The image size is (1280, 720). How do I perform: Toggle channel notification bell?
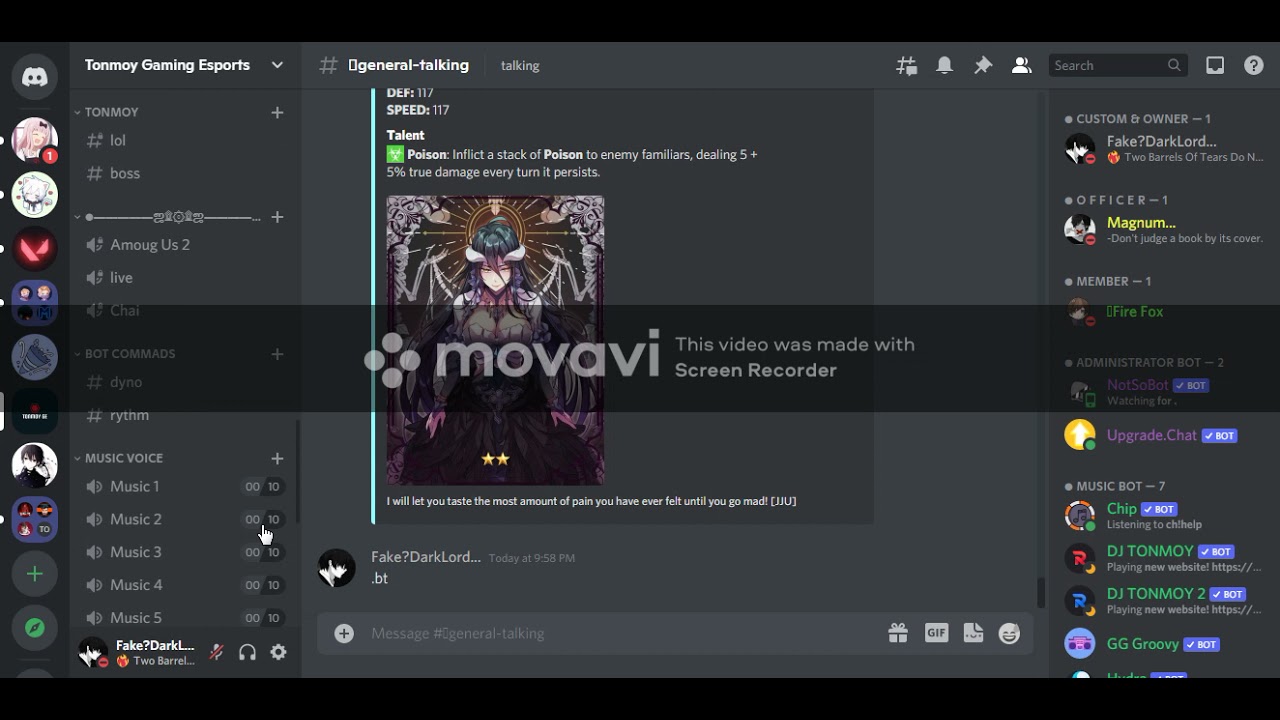coord(945,65)
